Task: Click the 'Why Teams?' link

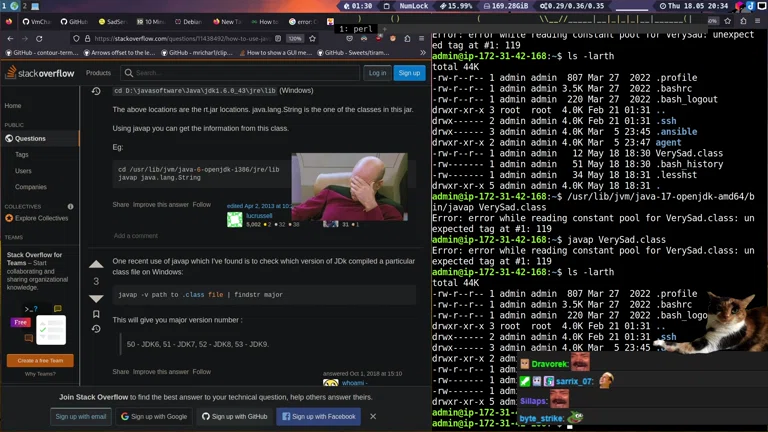Action: [x=40, y=374]
